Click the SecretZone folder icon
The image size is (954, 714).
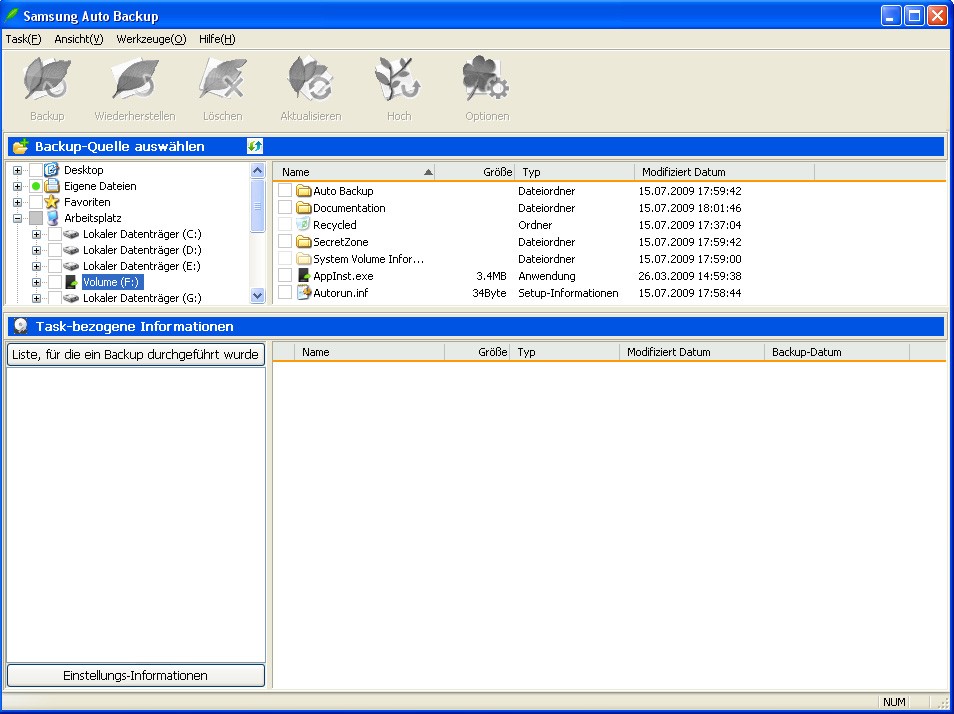tap(304, 242)
